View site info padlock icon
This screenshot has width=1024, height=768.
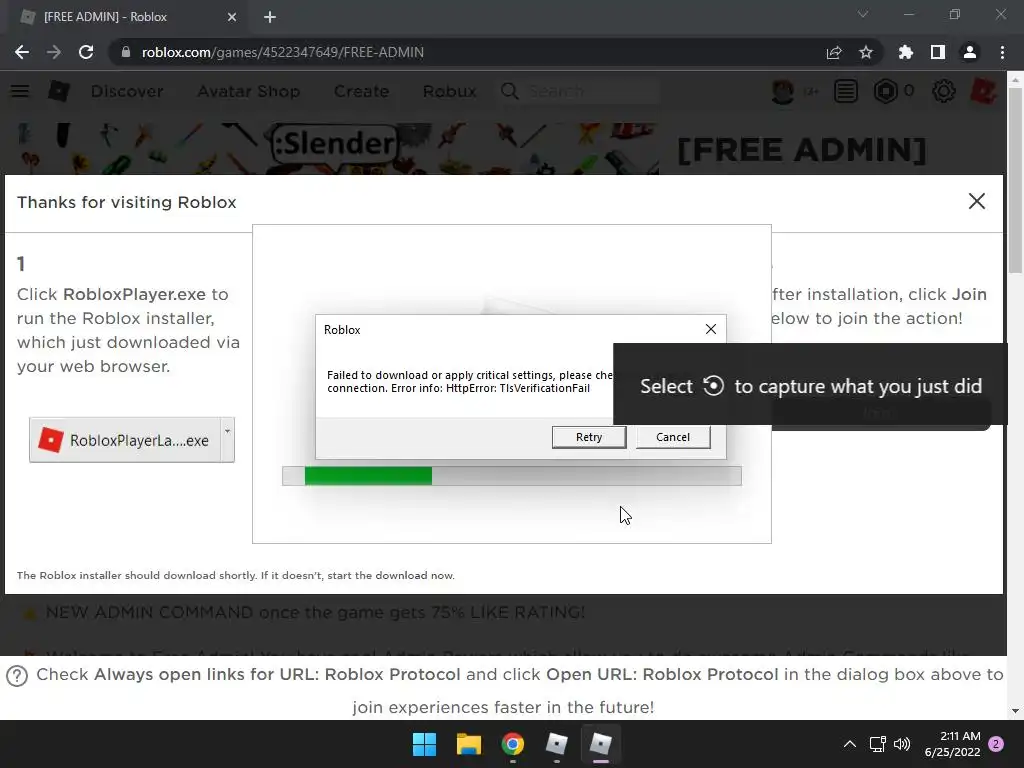tap(126, 52)
